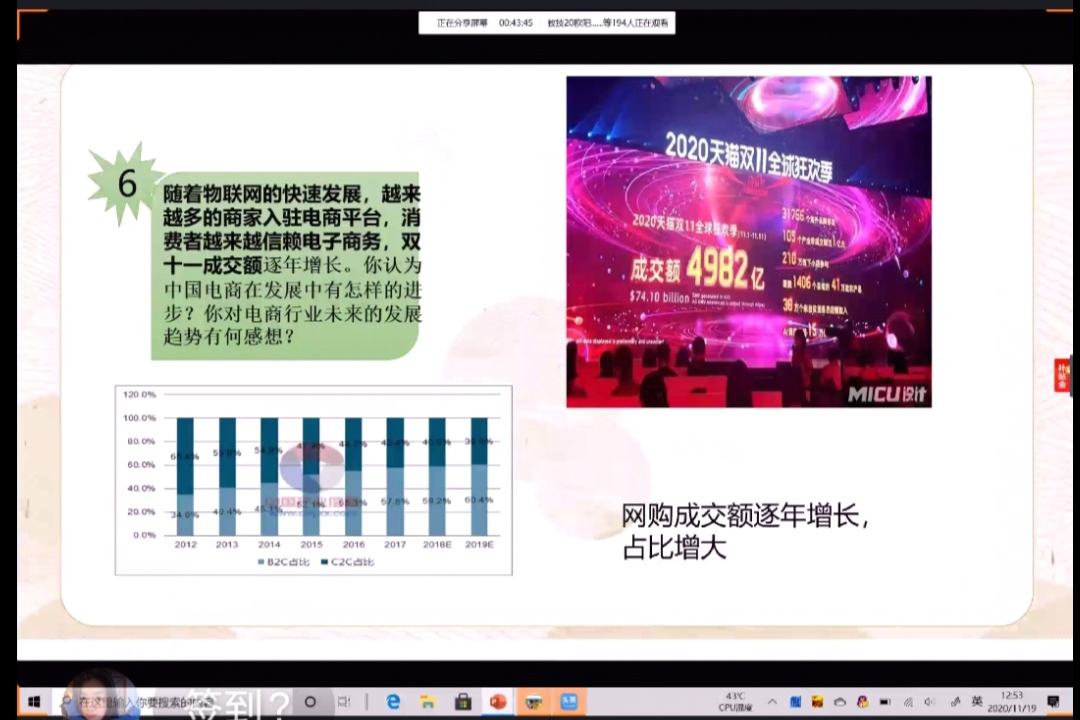Click the B2C/C2C stacked bar chart

[313, 480]
